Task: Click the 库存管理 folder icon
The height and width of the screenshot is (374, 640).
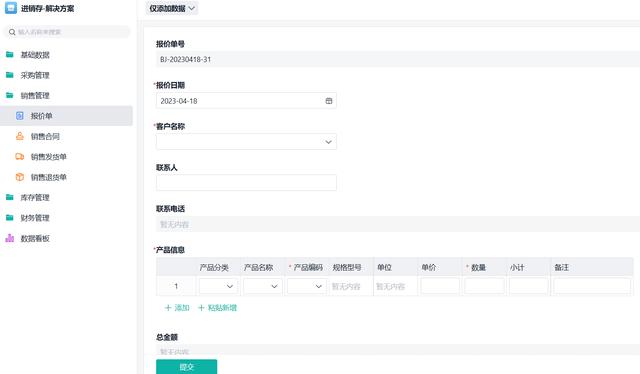Action: coord(9,197)
